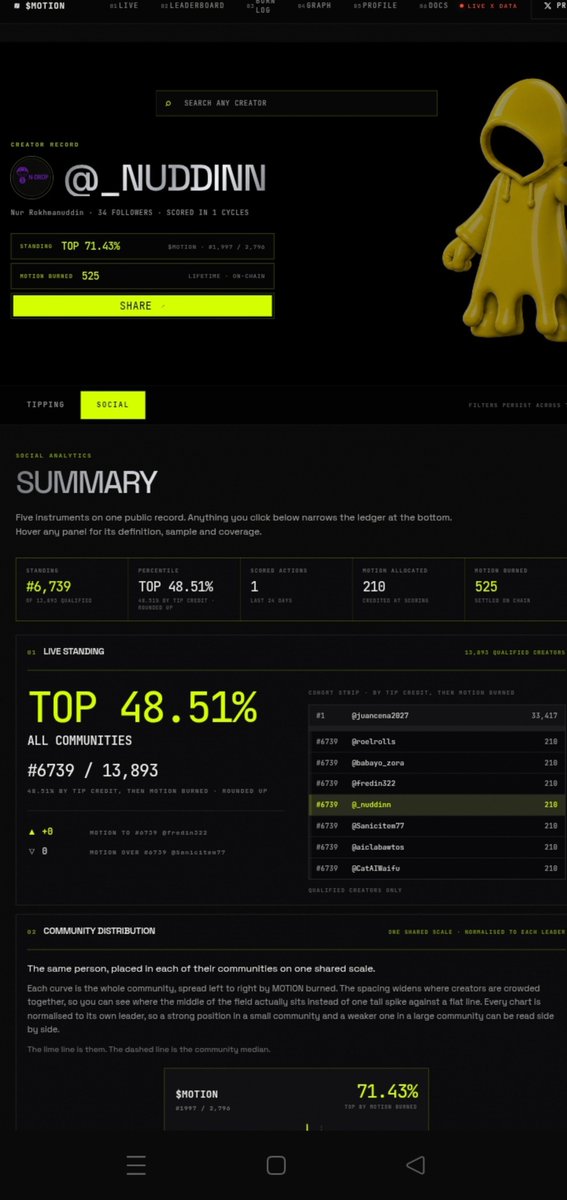
Task: Click the MOTION BURNED 525 panel
Action: tap(143, 276)
